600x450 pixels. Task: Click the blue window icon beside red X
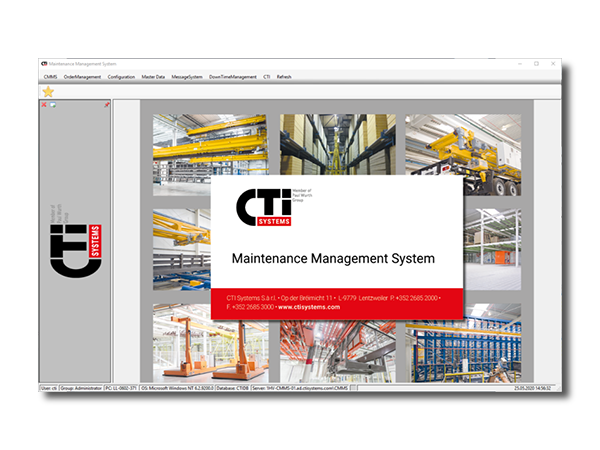coord(53,104)
